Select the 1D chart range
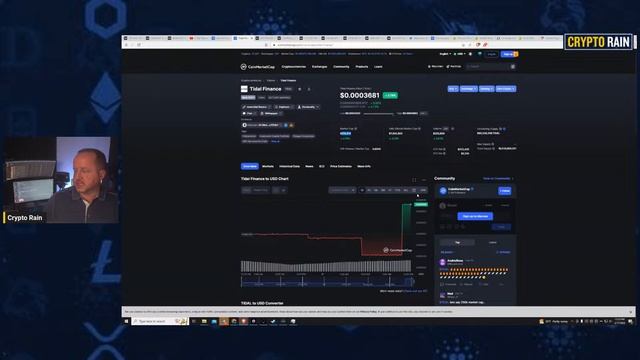 pyautogui.click(x=362, y=190)
